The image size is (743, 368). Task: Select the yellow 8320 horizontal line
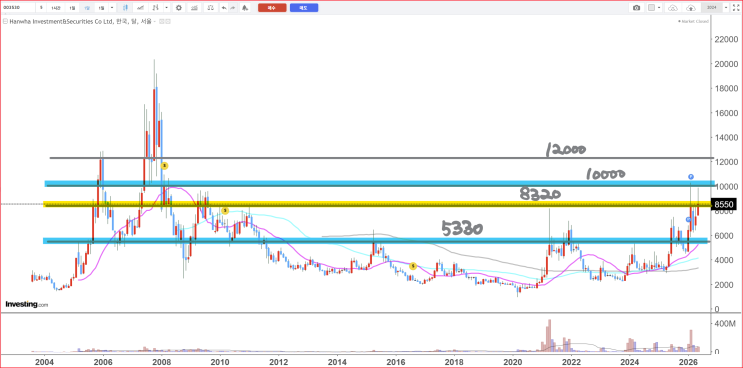(377, 204)
